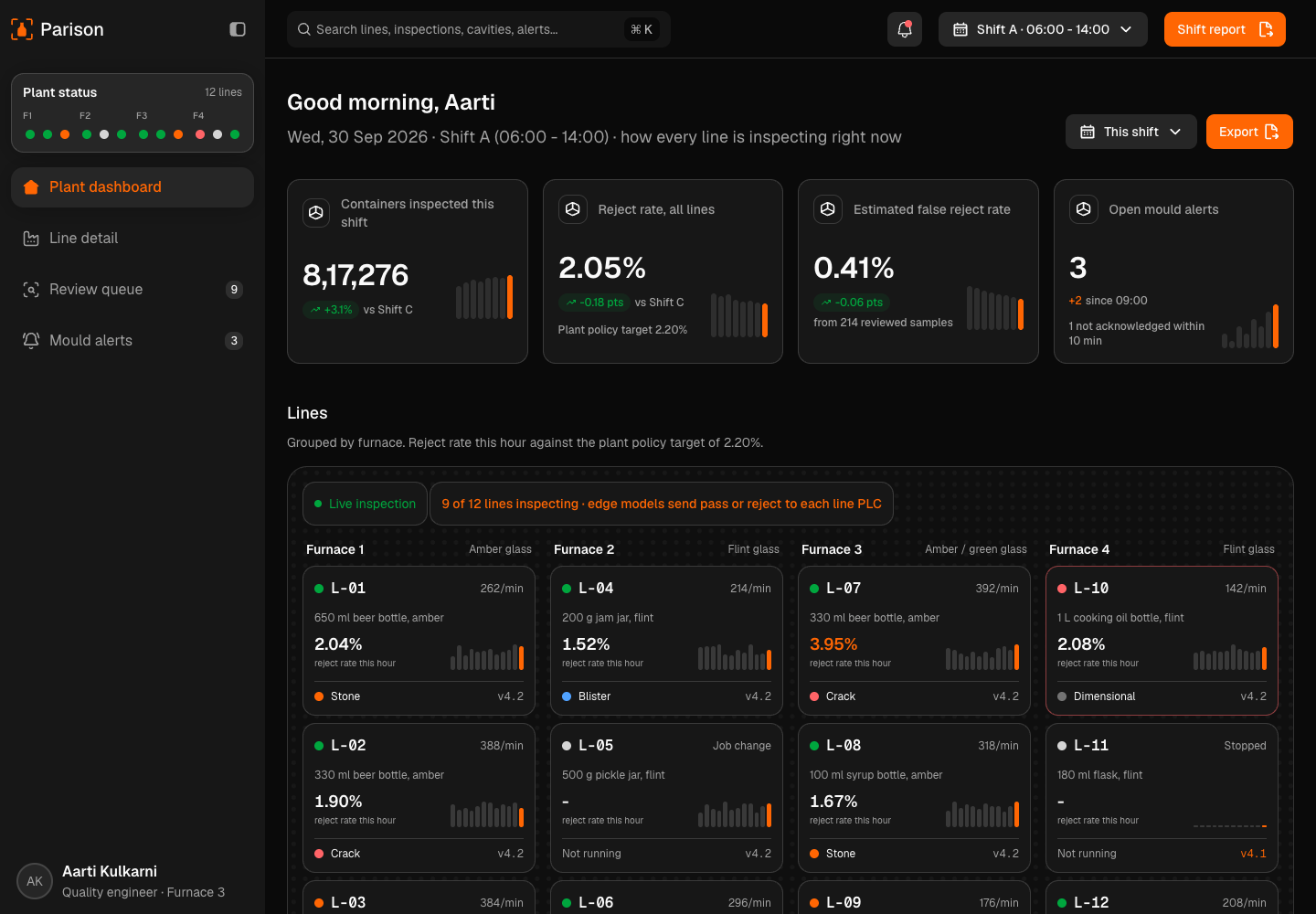The image size is (1316, 914).
Task: Click the Review queue badge 9
Action: pyautogui.click(x=234, y=290)
